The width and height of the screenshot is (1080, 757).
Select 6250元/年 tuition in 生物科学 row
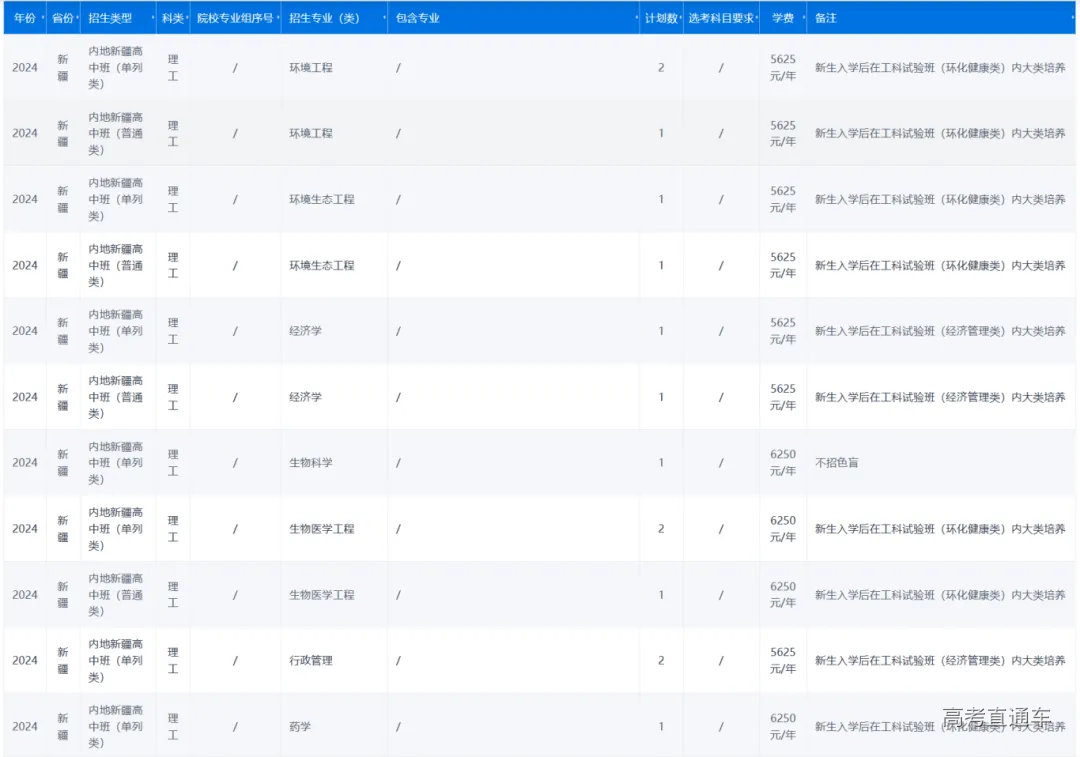(783, 463)
